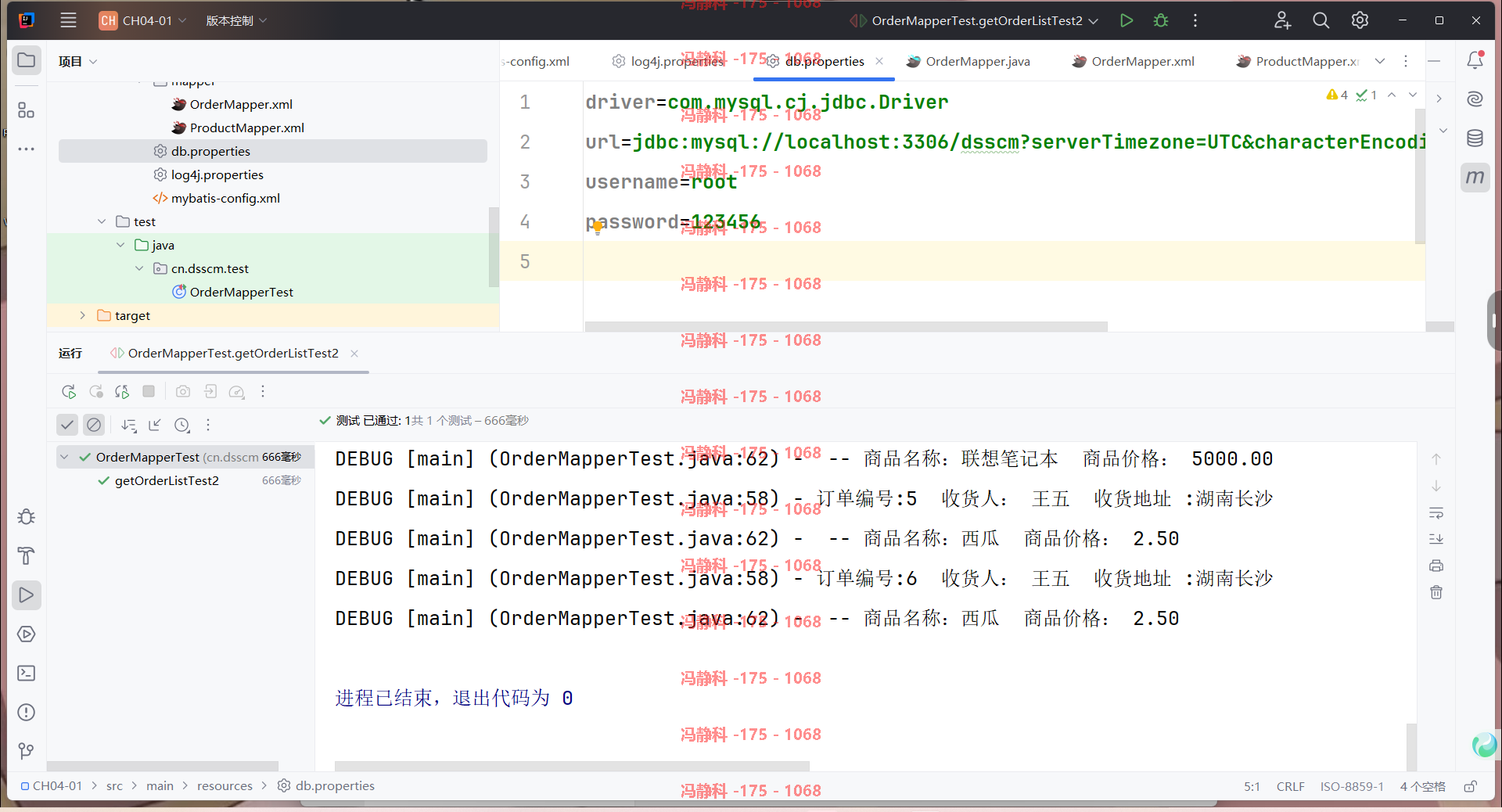Open the AI Assistant spiral icon
This screenshot has height=812, width=1502.
point(1475,99)
